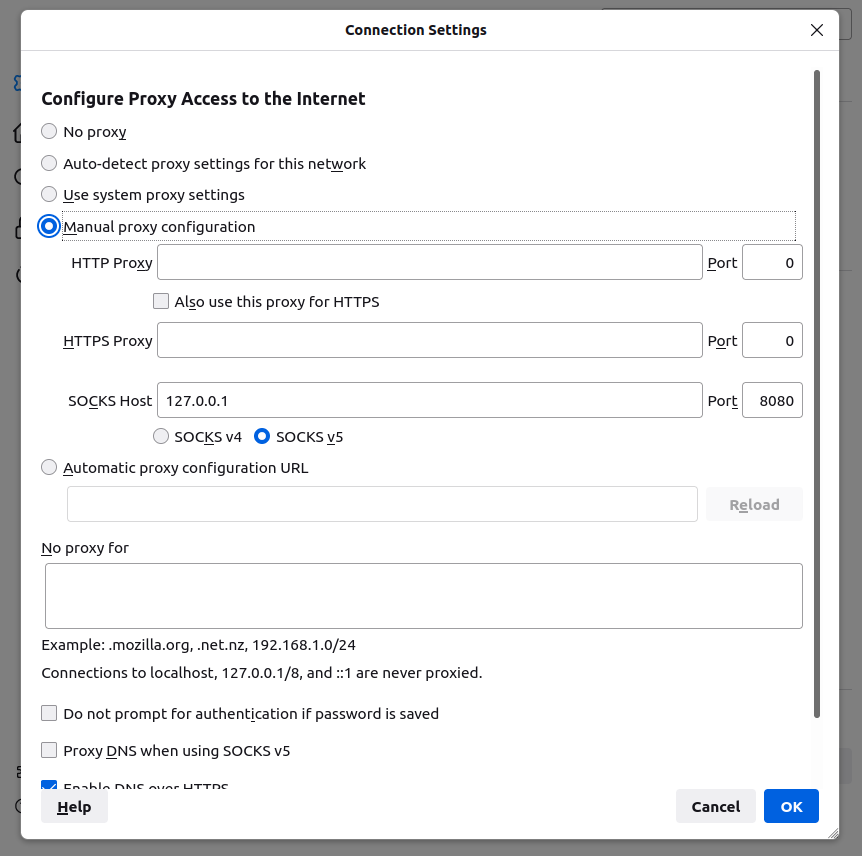Open Help for connection settings

click(74, 807)
